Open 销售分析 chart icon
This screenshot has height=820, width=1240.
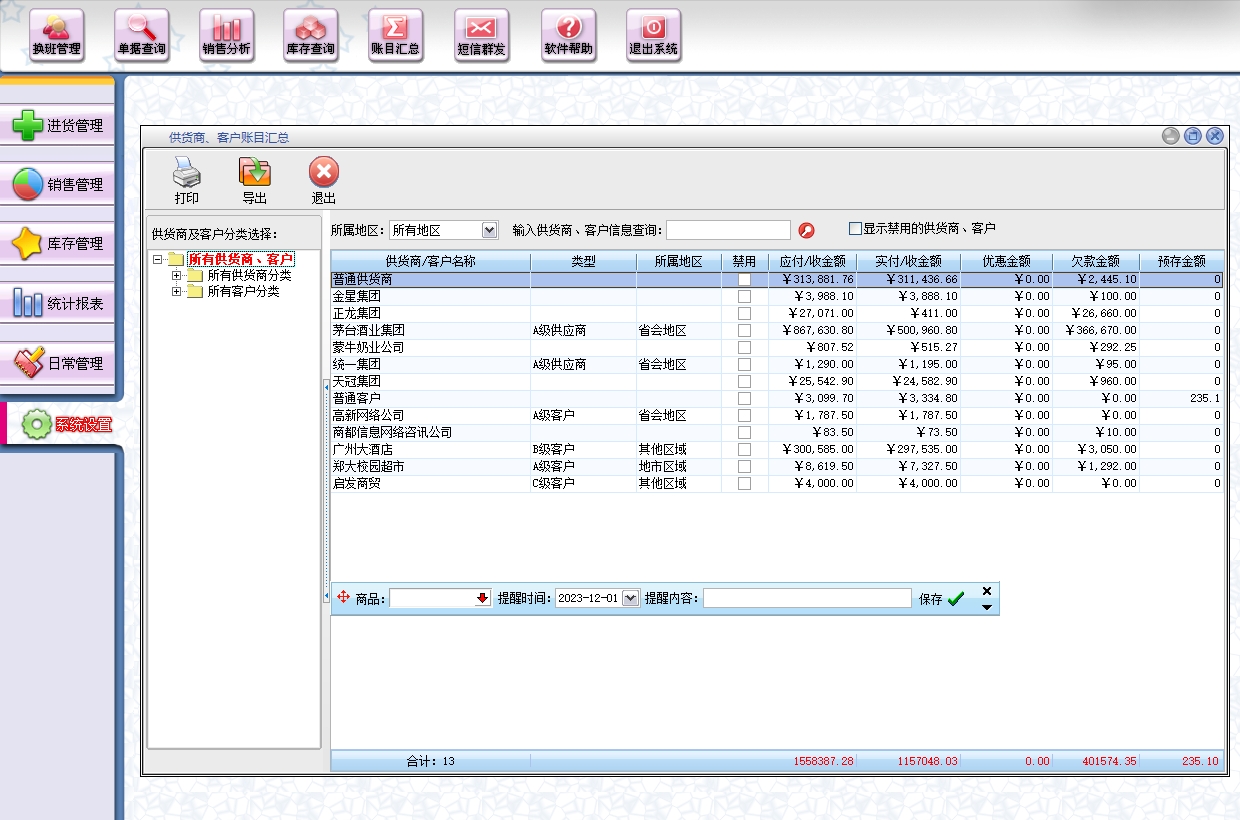tap(226, 35)
